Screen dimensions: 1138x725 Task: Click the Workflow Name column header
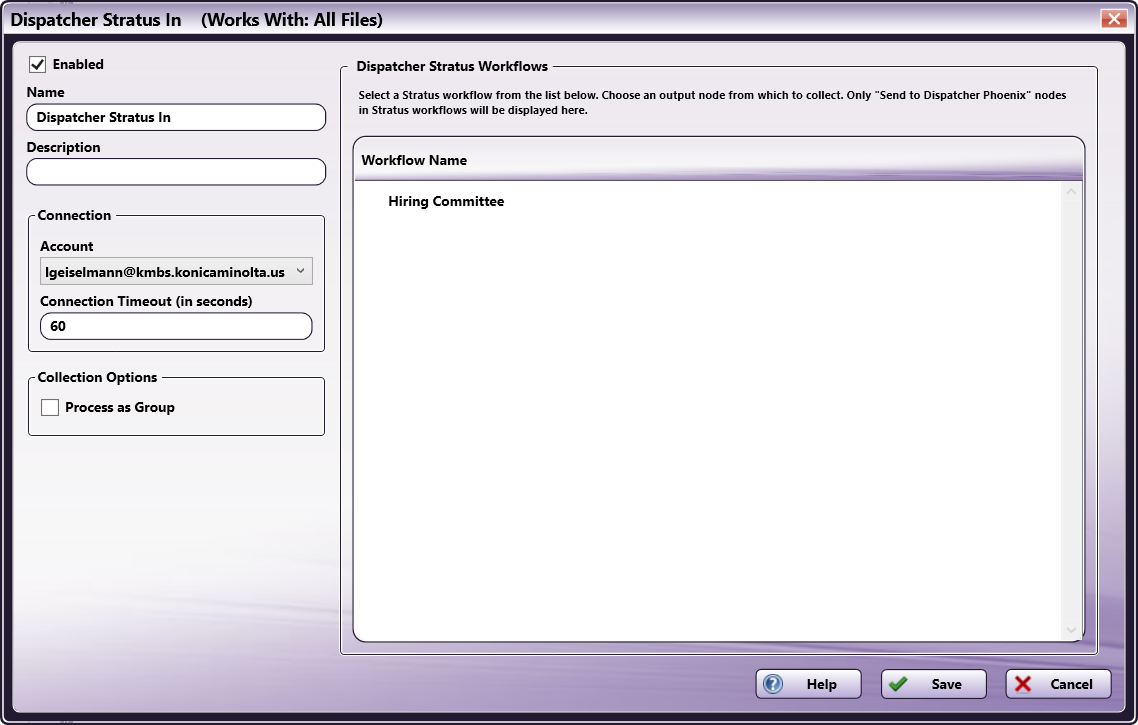click(718, 160)
